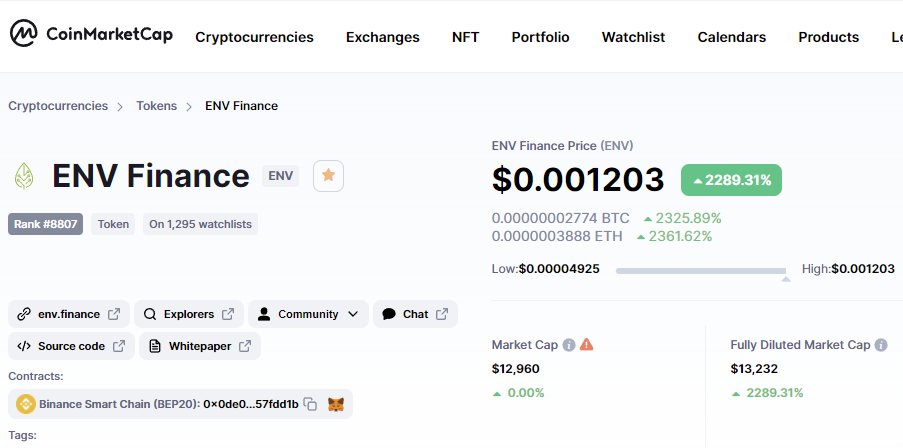Add token to MetaMask fox icon
The height and width of the screenshot is (448, 903).
point(336,404)
